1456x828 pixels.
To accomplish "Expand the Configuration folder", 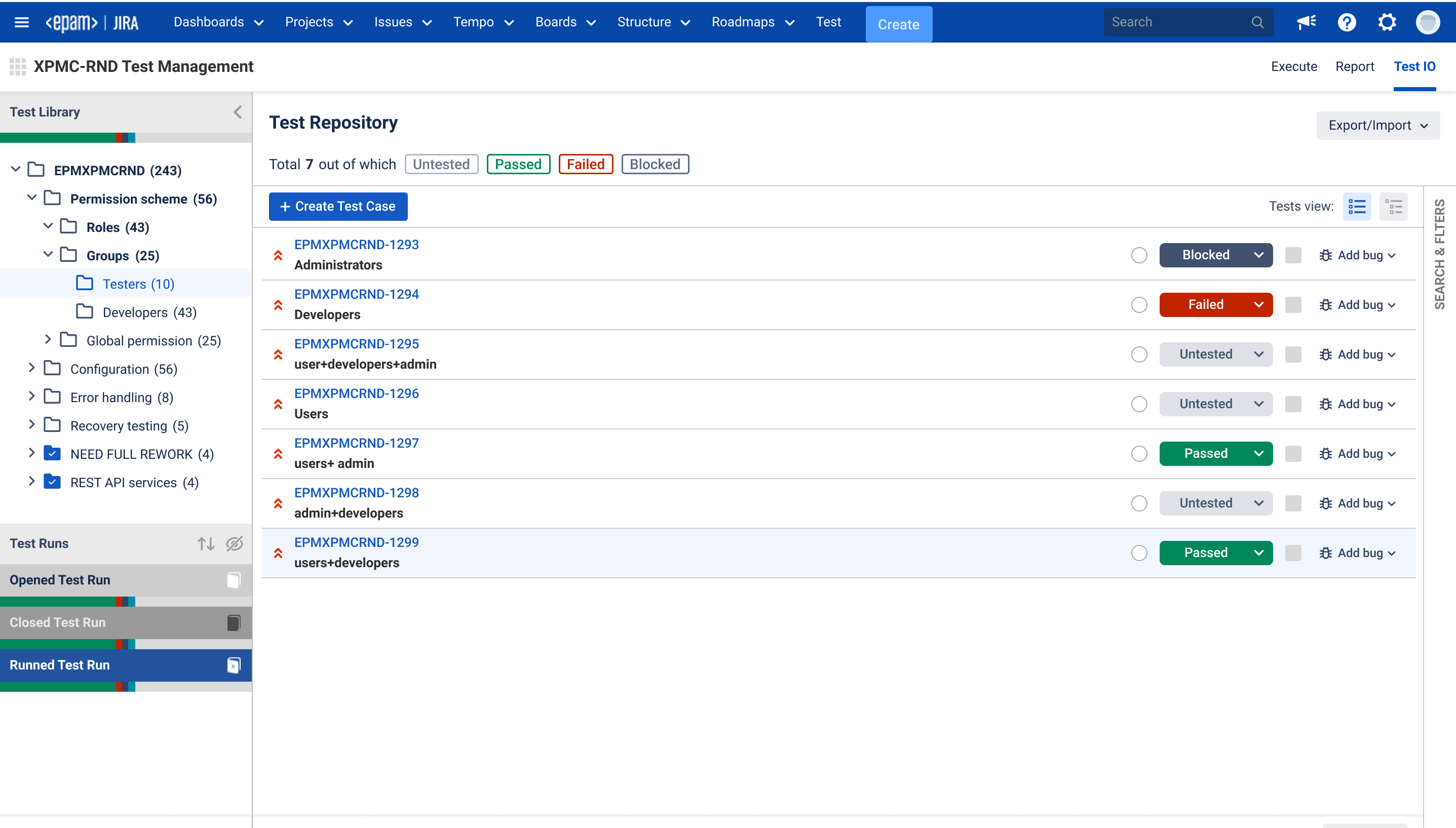I will pyautogui.click(x=32, y=369).
